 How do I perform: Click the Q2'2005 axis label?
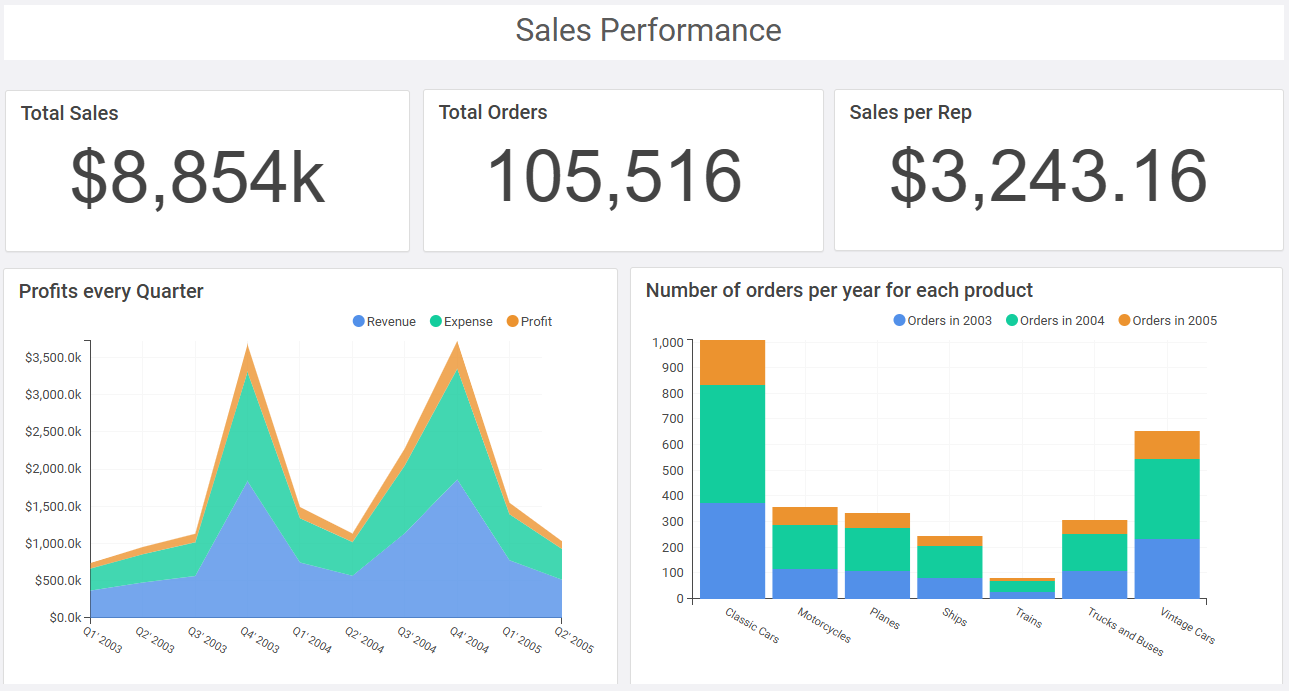point(573,640)
